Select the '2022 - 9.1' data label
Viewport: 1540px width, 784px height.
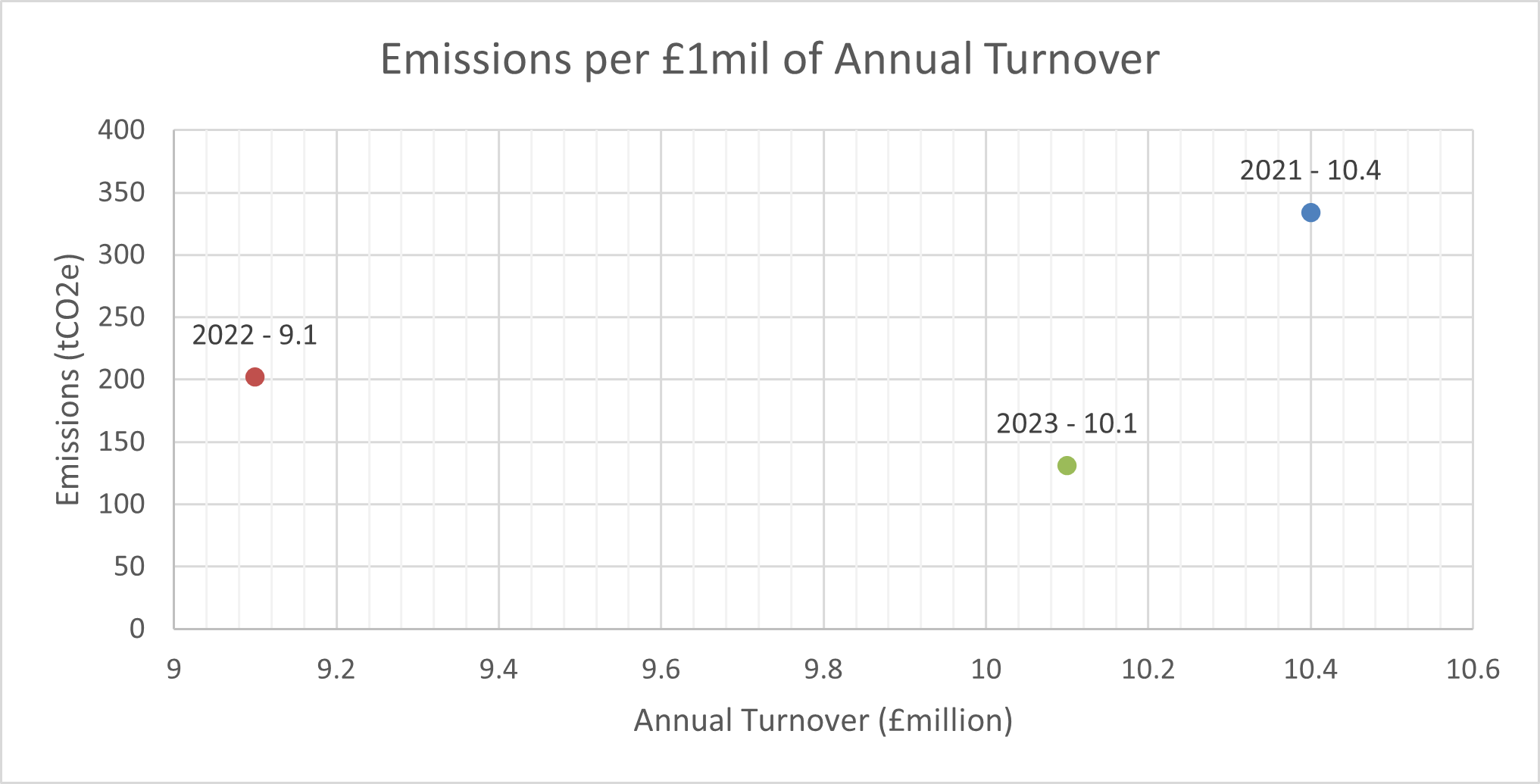[255, 335]
